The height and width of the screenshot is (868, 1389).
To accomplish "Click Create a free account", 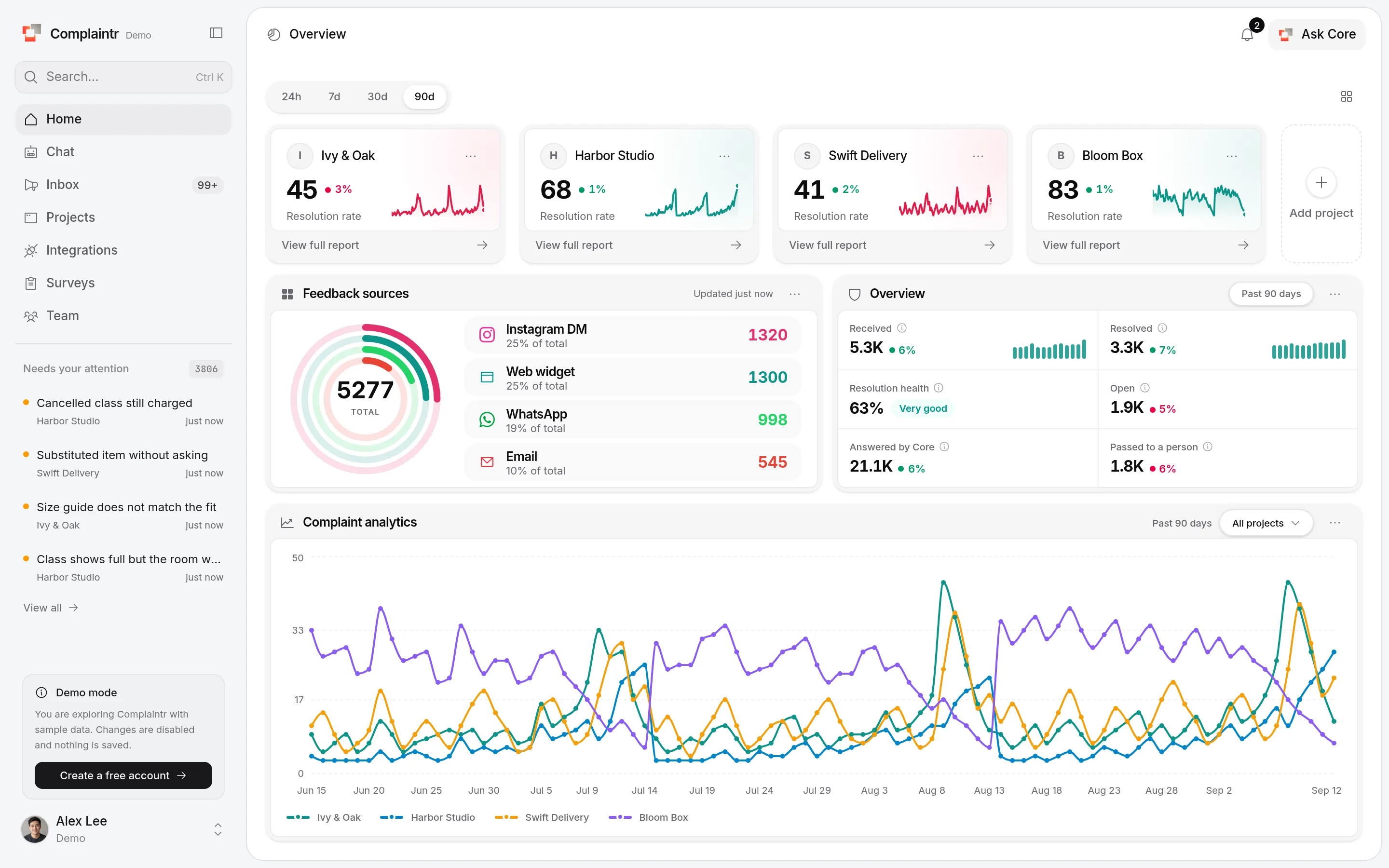I will [x=123, y=775].
